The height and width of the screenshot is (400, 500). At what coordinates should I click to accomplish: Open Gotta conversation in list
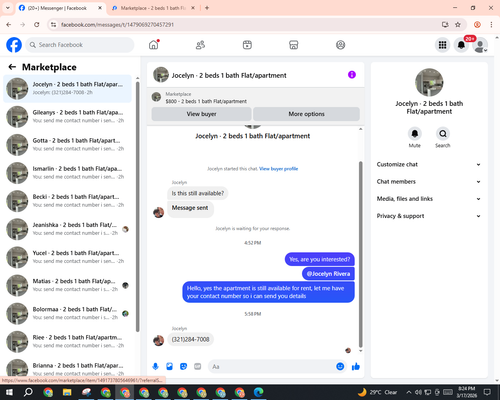pyautogui.click(x=67, y=145)
